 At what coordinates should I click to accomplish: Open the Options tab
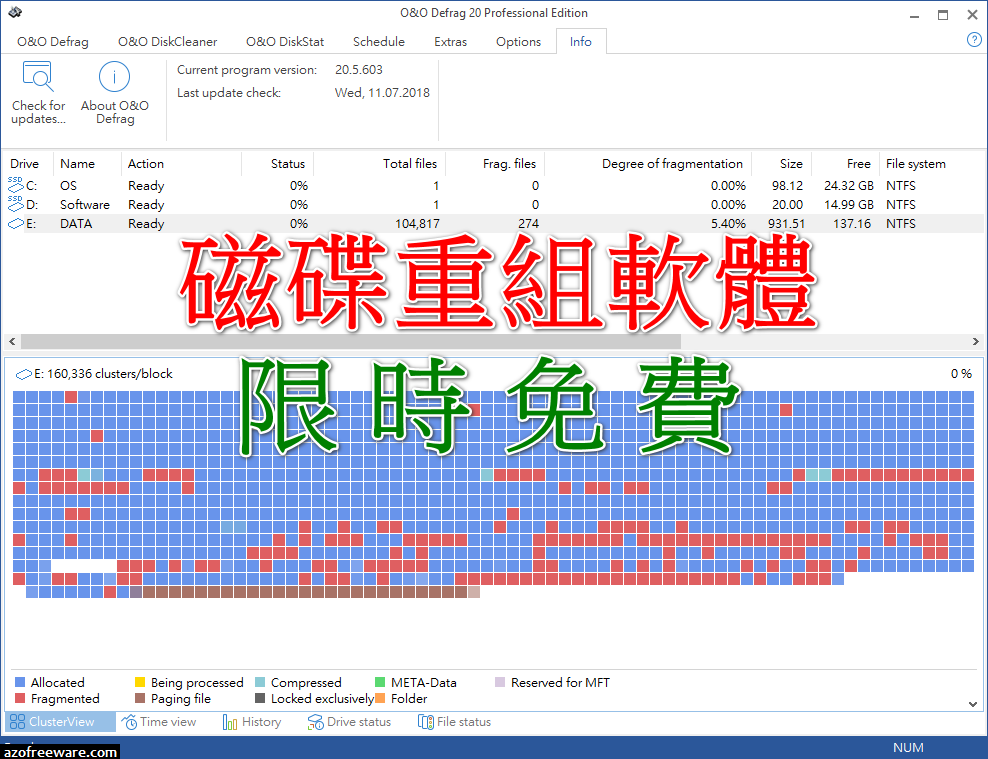[519, 42]
